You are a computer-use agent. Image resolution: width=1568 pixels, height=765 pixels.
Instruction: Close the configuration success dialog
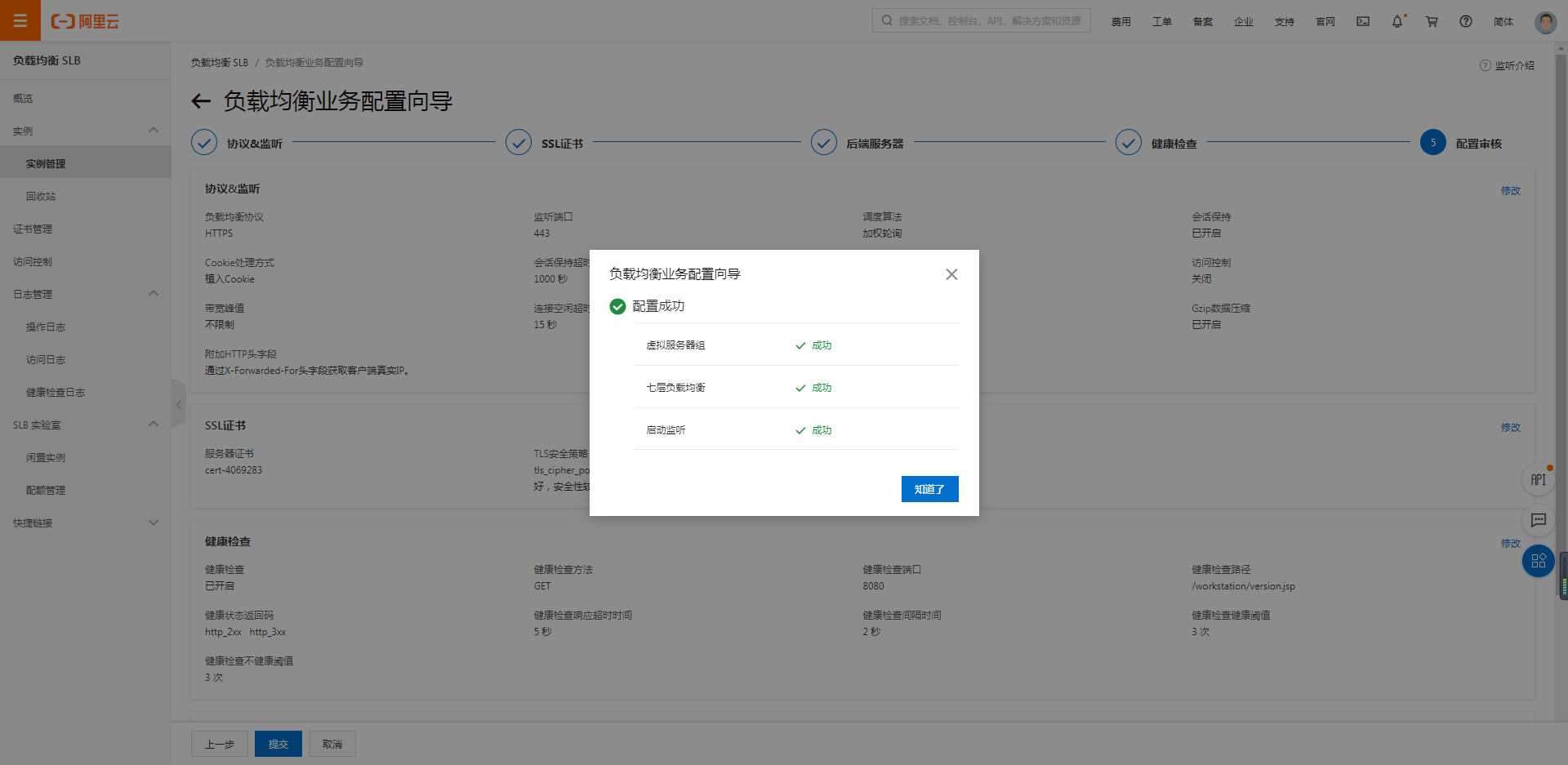tap(951, 274)
